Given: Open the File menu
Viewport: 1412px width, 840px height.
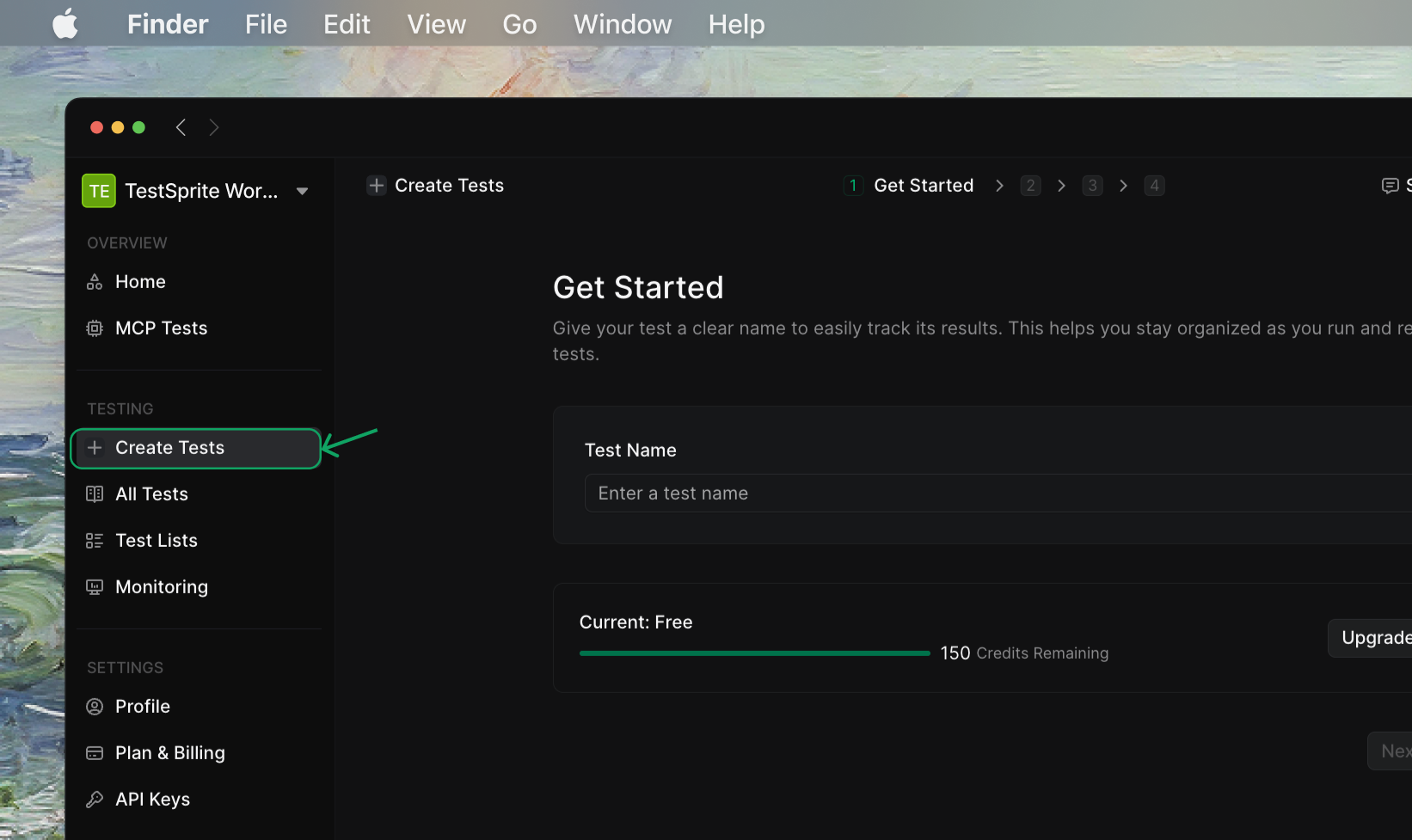Looking at the screenshot, I should point(266,24).
